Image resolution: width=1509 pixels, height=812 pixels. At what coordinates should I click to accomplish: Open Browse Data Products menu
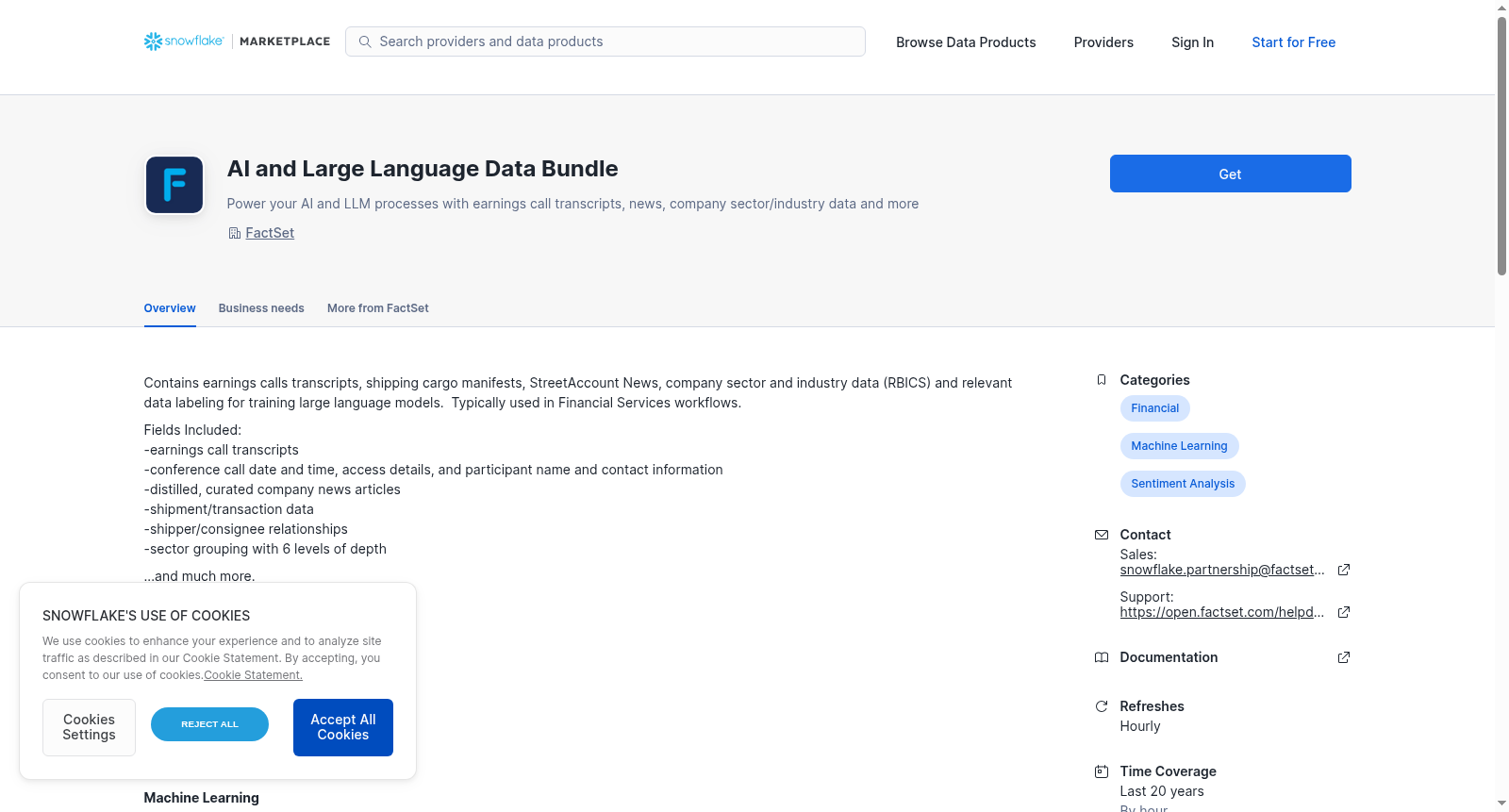(x=966, y=42)
